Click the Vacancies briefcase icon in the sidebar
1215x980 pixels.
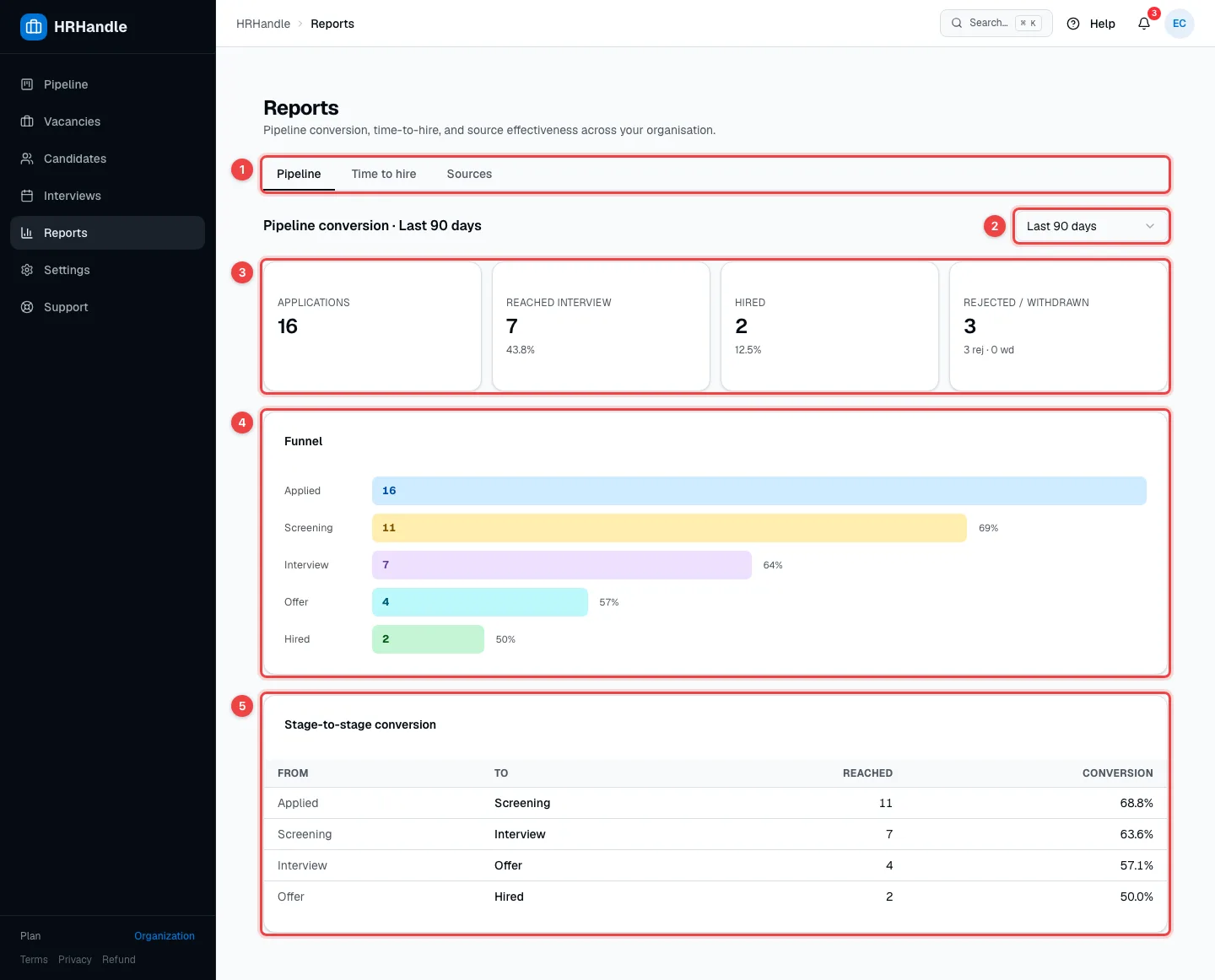pyautogui.click(x=27, y=121)
